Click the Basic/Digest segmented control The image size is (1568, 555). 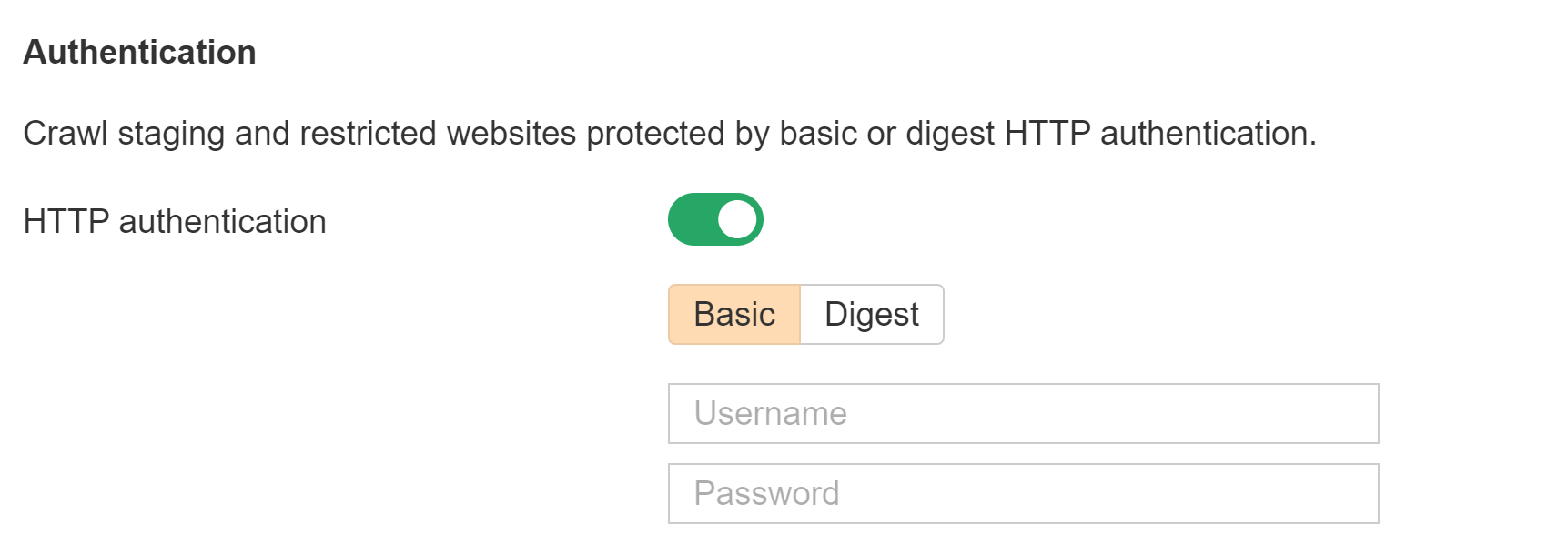(805, 314)
